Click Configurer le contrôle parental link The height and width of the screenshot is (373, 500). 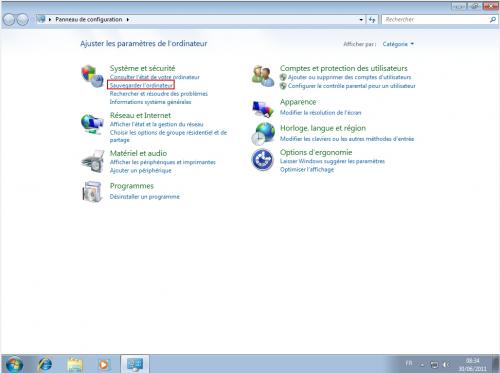point(352,86)
